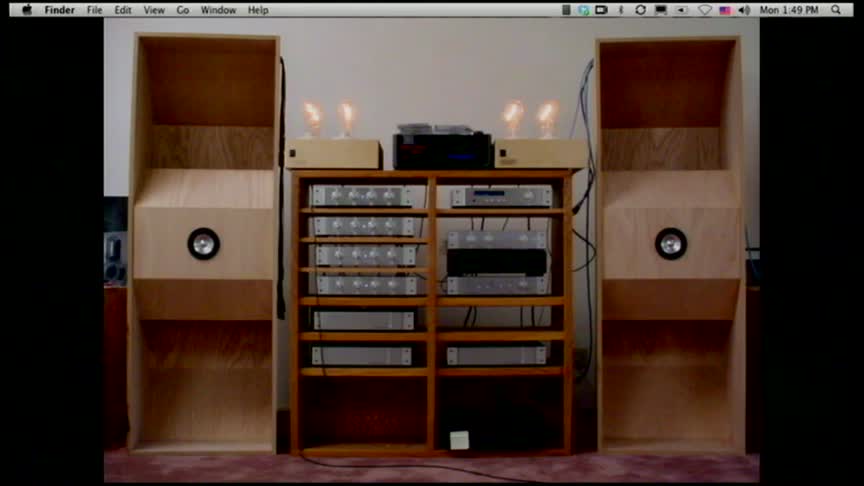The height and width of the screenshot is (486, 864).
Task: Open the Apple menu
Action: click(x=26, y=10)
